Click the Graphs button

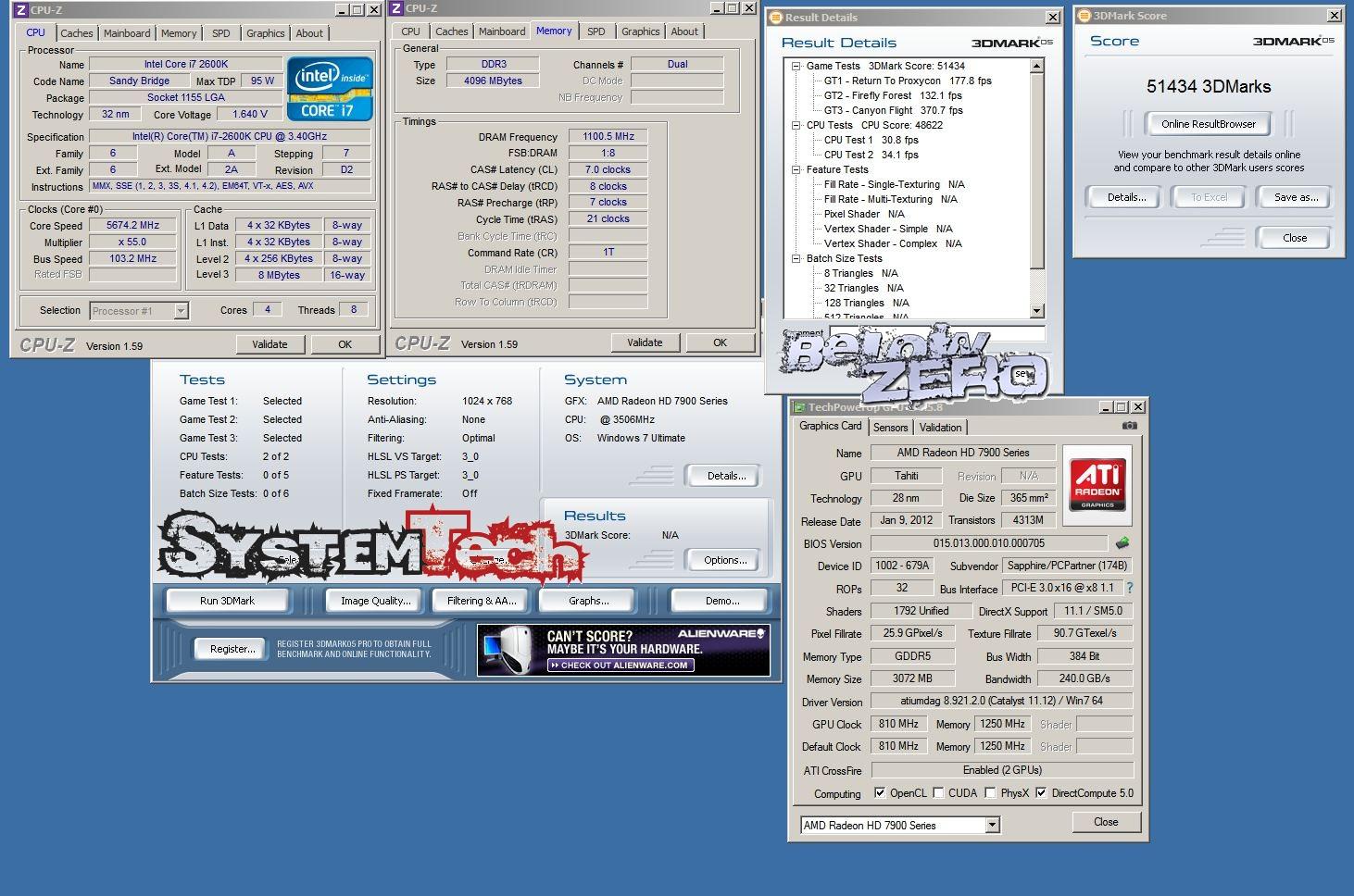tap(588, 601)
